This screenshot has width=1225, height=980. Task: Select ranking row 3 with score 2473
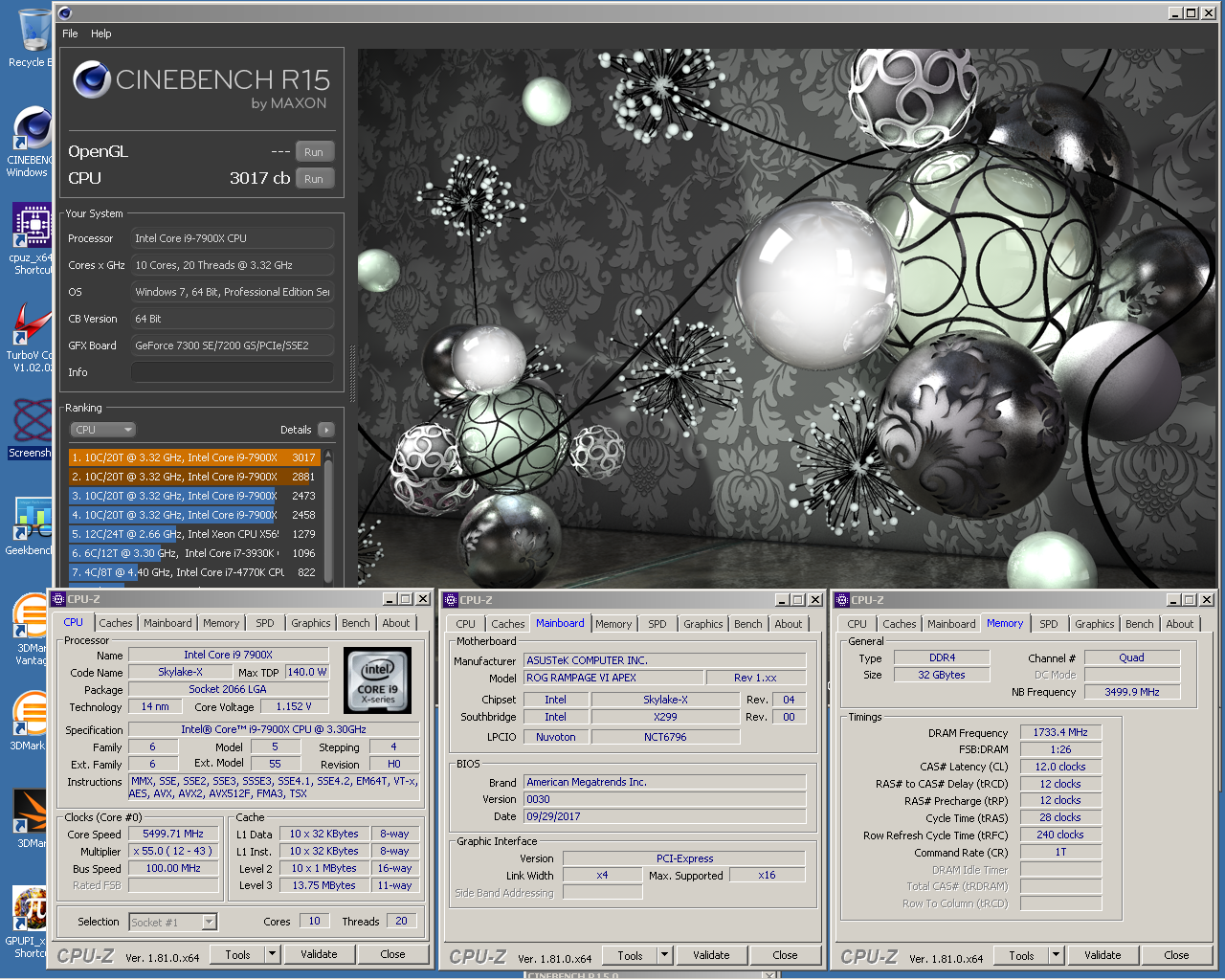(x=195, y=496)
